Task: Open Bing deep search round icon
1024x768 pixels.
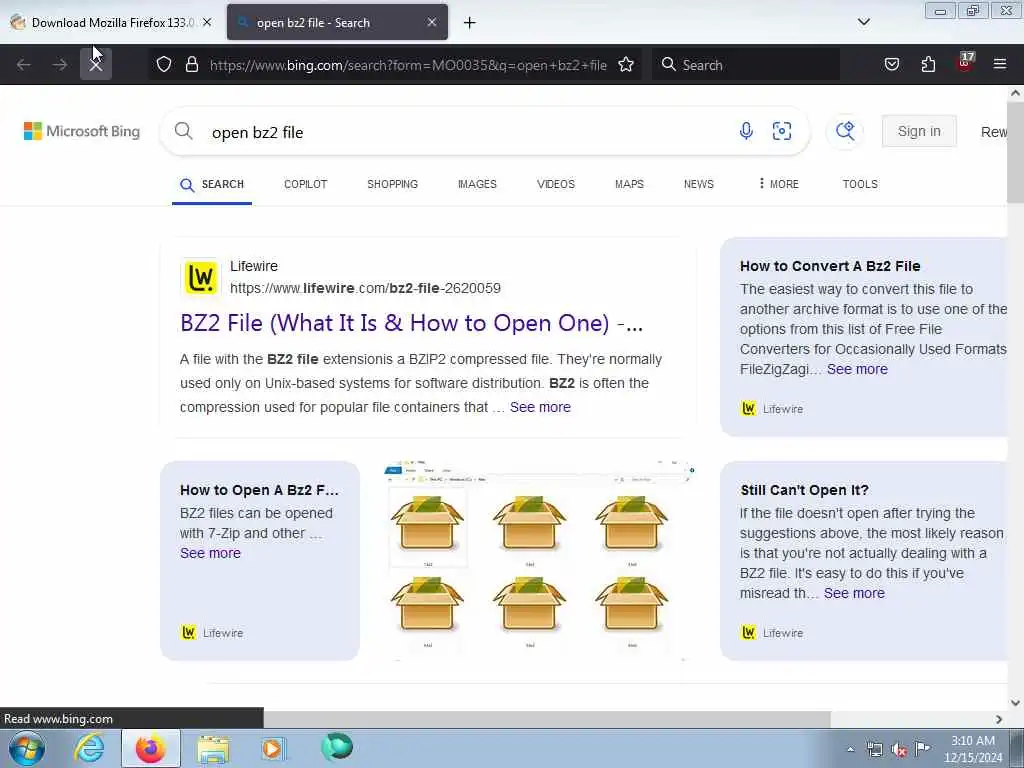Action: pos(845,131)
